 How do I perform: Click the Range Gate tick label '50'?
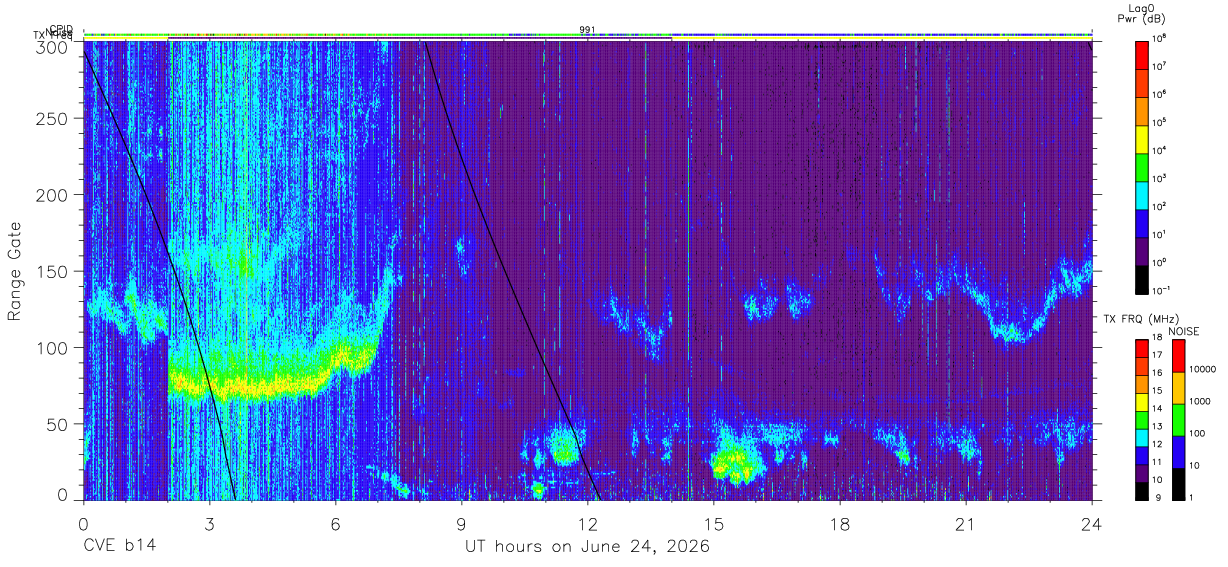coord(58,424)
